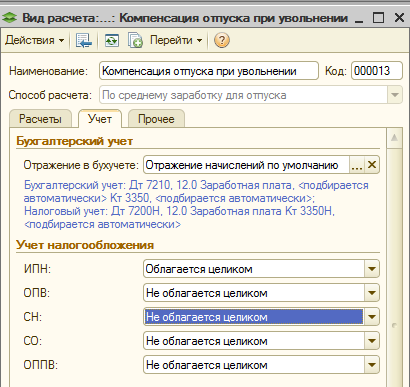Click the СО field value
The image size is (410, 387).
coord(254,341)
